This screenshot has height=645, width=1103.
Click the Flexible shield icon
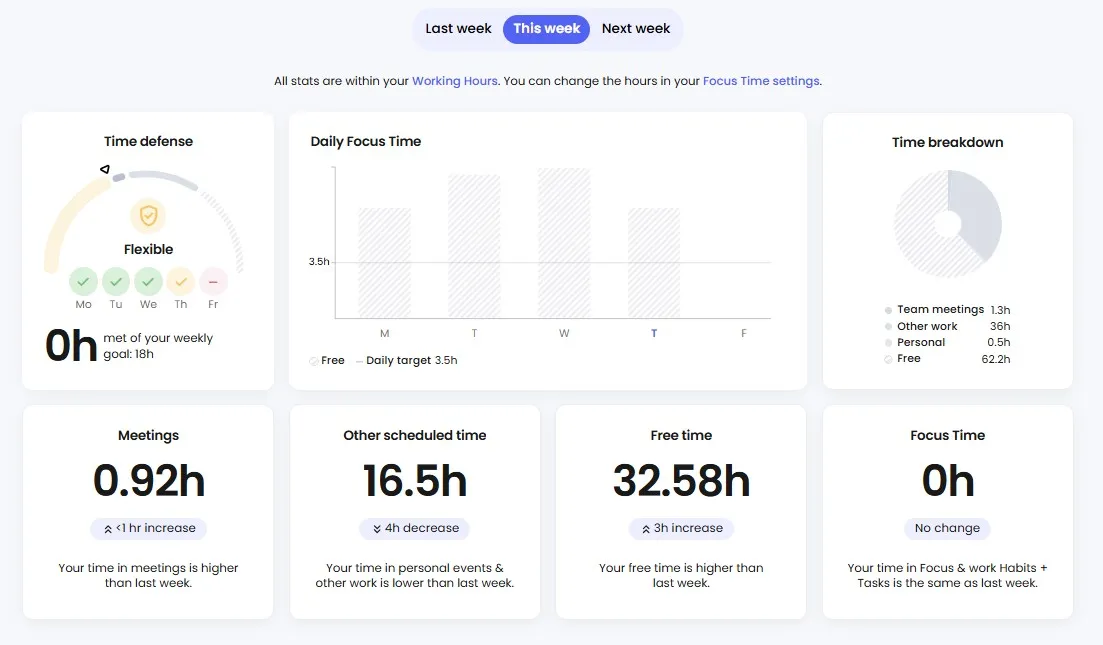point(148,215)
